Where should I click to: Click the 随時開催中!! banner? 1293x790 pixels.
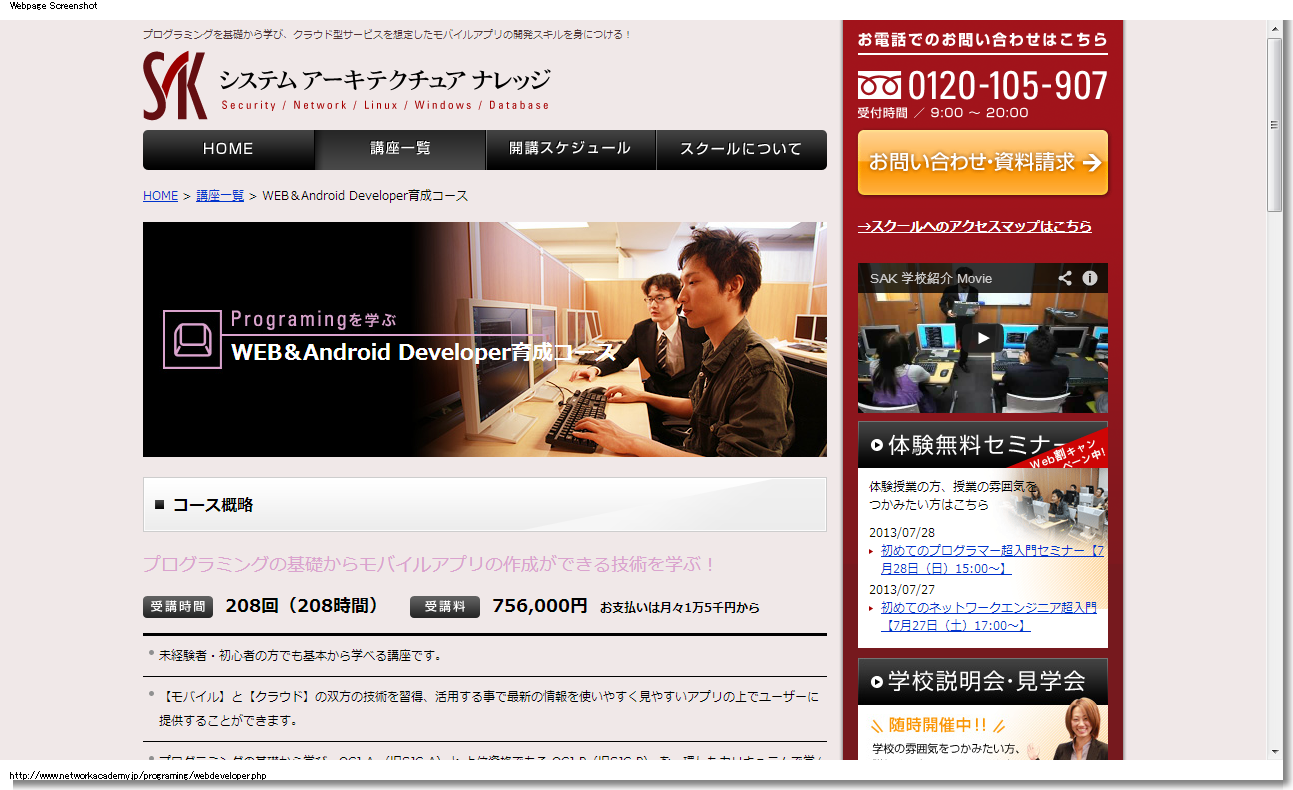(x=937, y=725)
